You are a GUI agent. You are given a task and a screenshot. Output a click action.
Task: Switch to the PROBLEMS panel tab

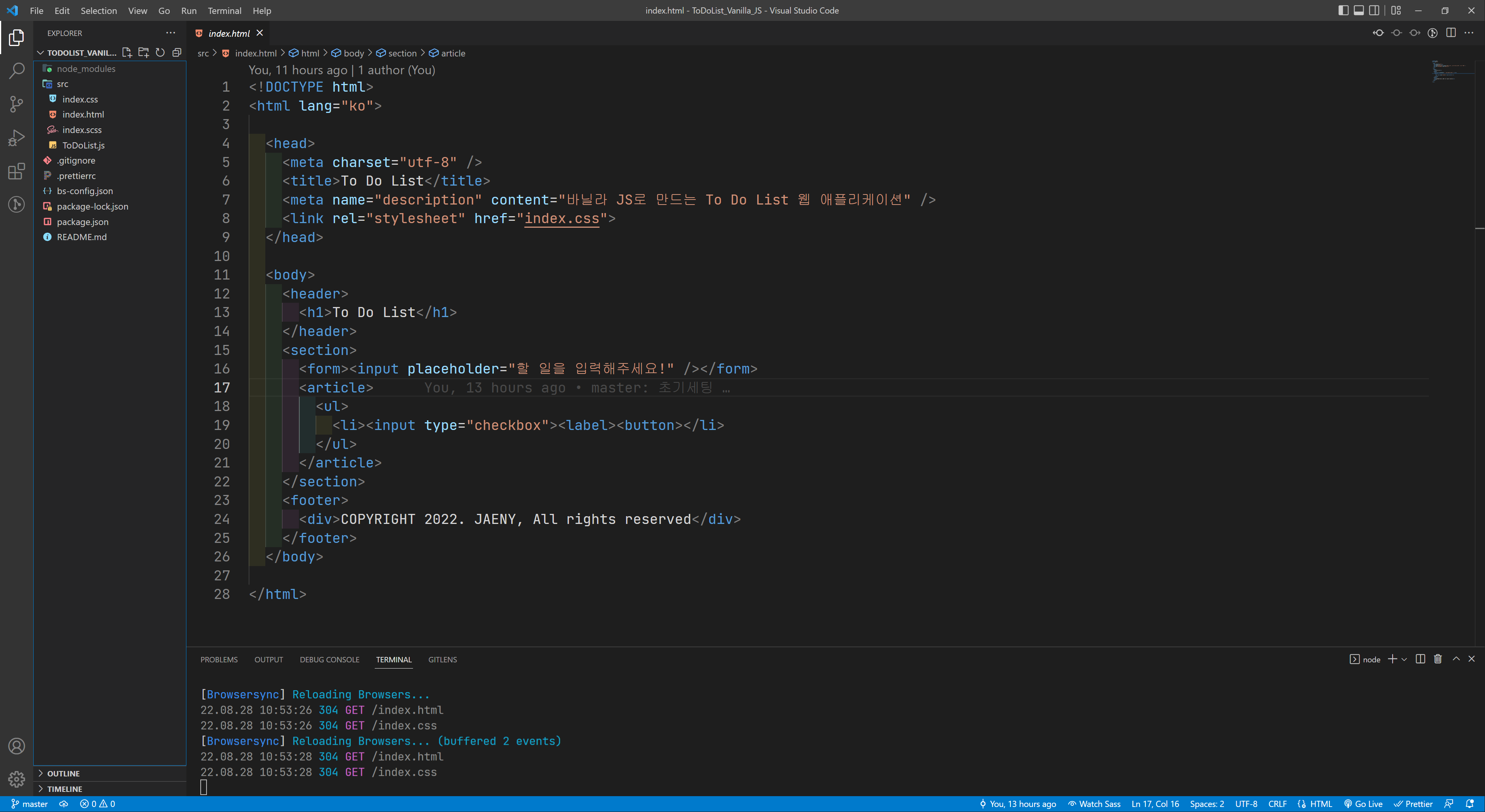[x=218, y=659]
